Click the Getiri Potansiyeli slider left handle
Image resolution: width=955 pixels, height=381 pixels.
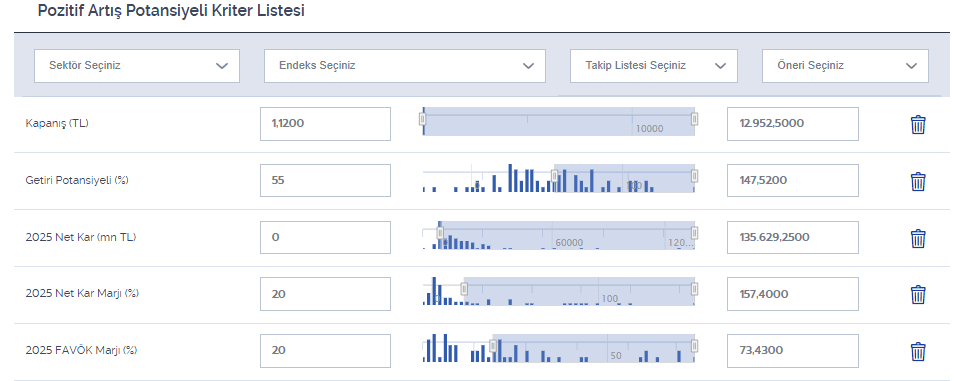tap(554, 176)
